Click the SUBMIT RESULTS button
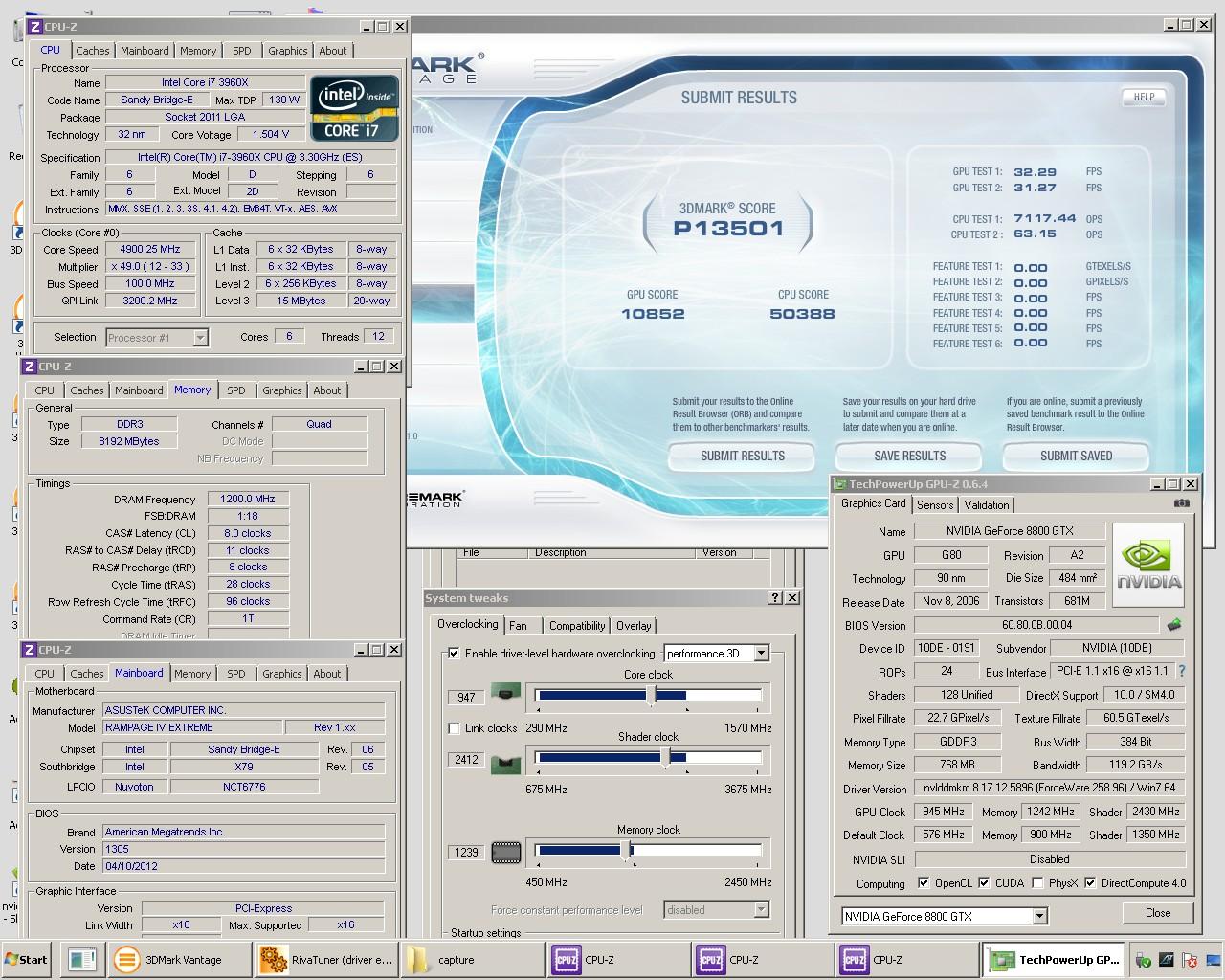Screen dimensions: 1225x980 point(743,457)
